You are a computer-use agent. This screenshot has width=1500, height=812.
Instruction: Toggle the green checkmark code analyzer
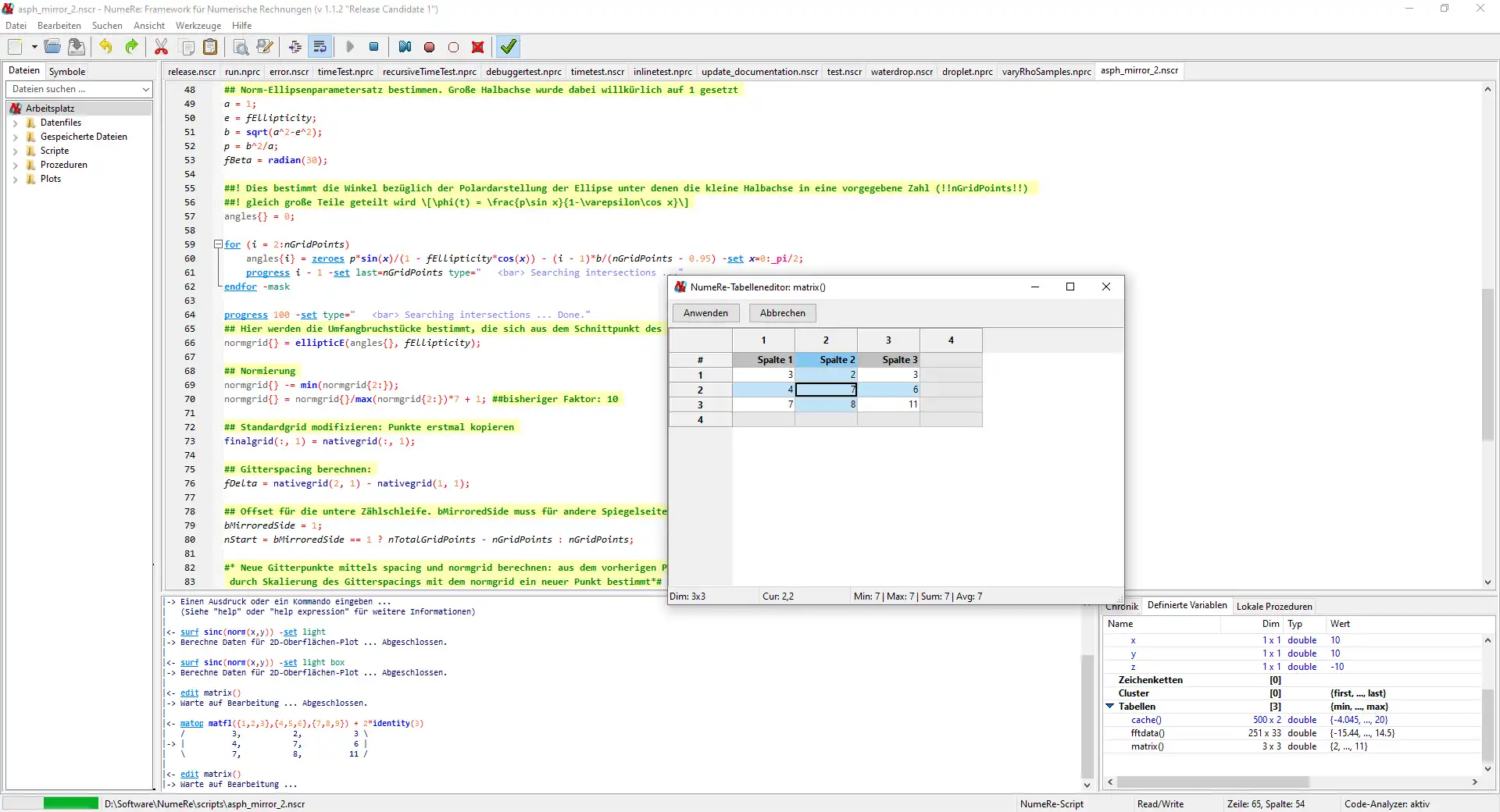[x=508, y=47]
